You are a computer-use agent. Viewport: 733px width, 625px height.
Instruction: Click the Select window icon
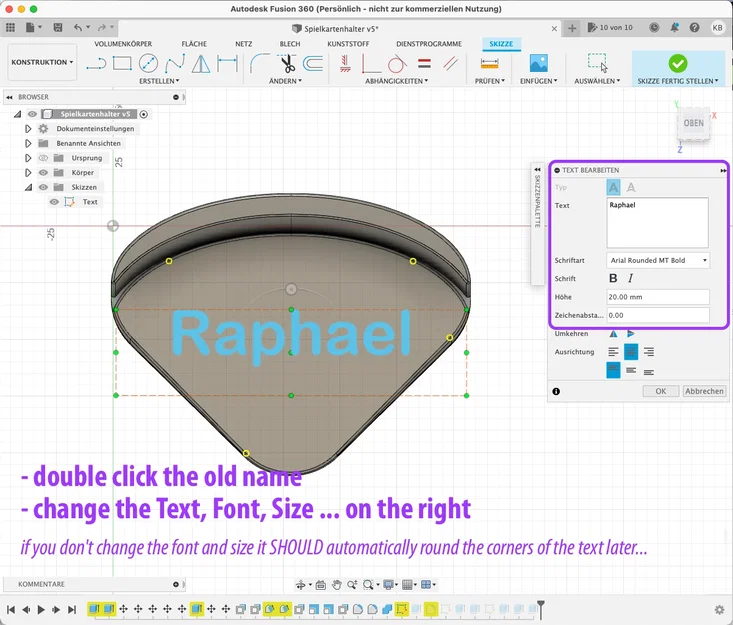coord(597,63)
